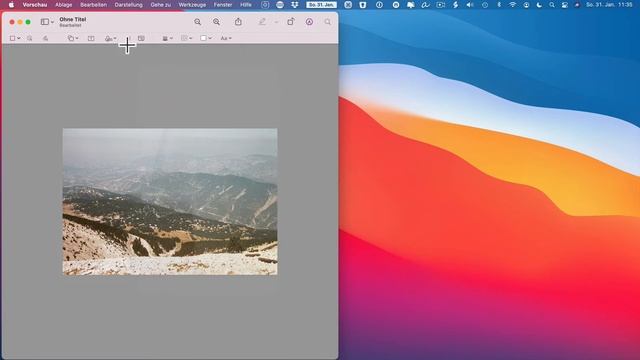Open the Dropbox menu bar icon
This screenshot has height=360, width=640.
295,5
